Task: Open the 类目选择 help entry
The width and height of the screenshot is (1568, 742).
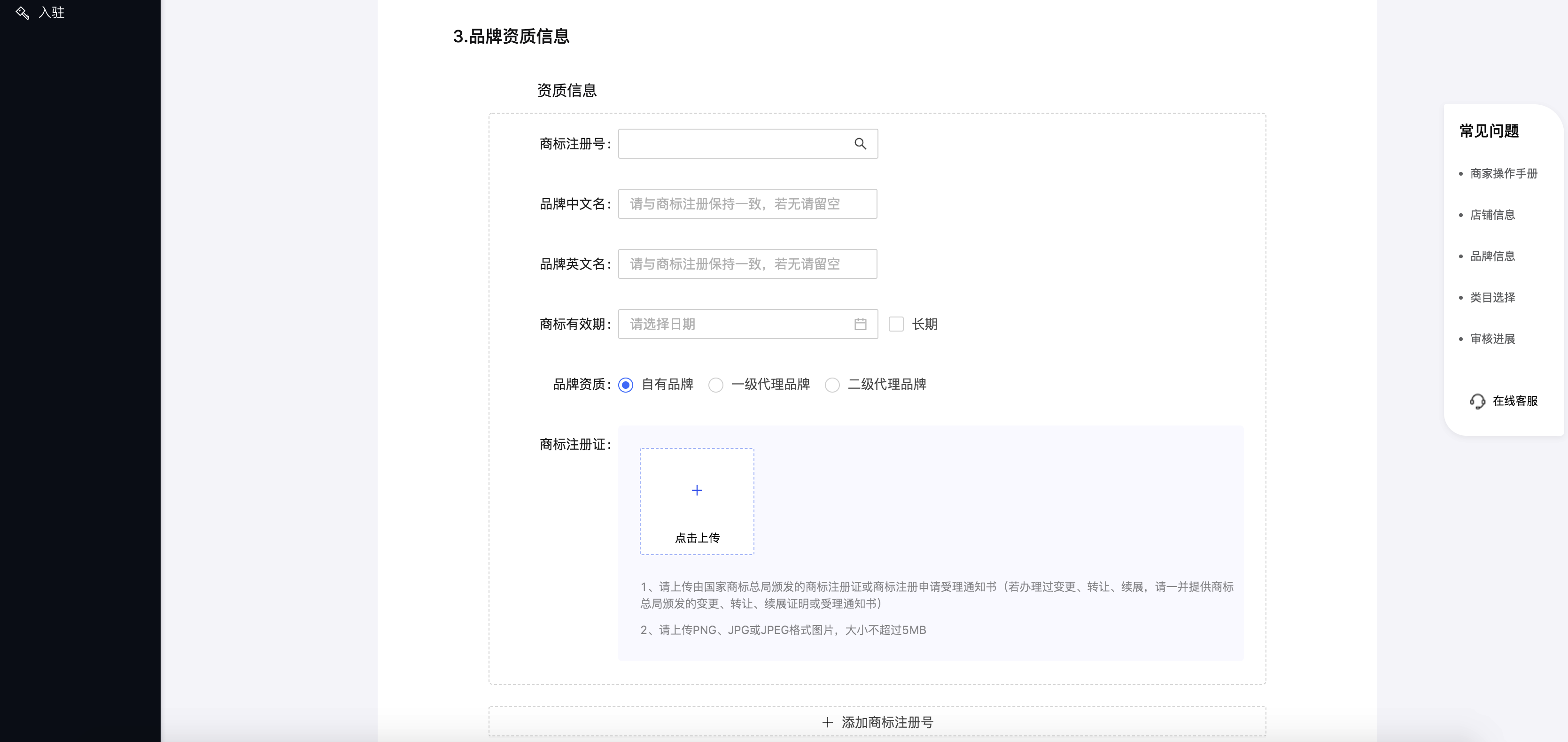Action: 1492,298
